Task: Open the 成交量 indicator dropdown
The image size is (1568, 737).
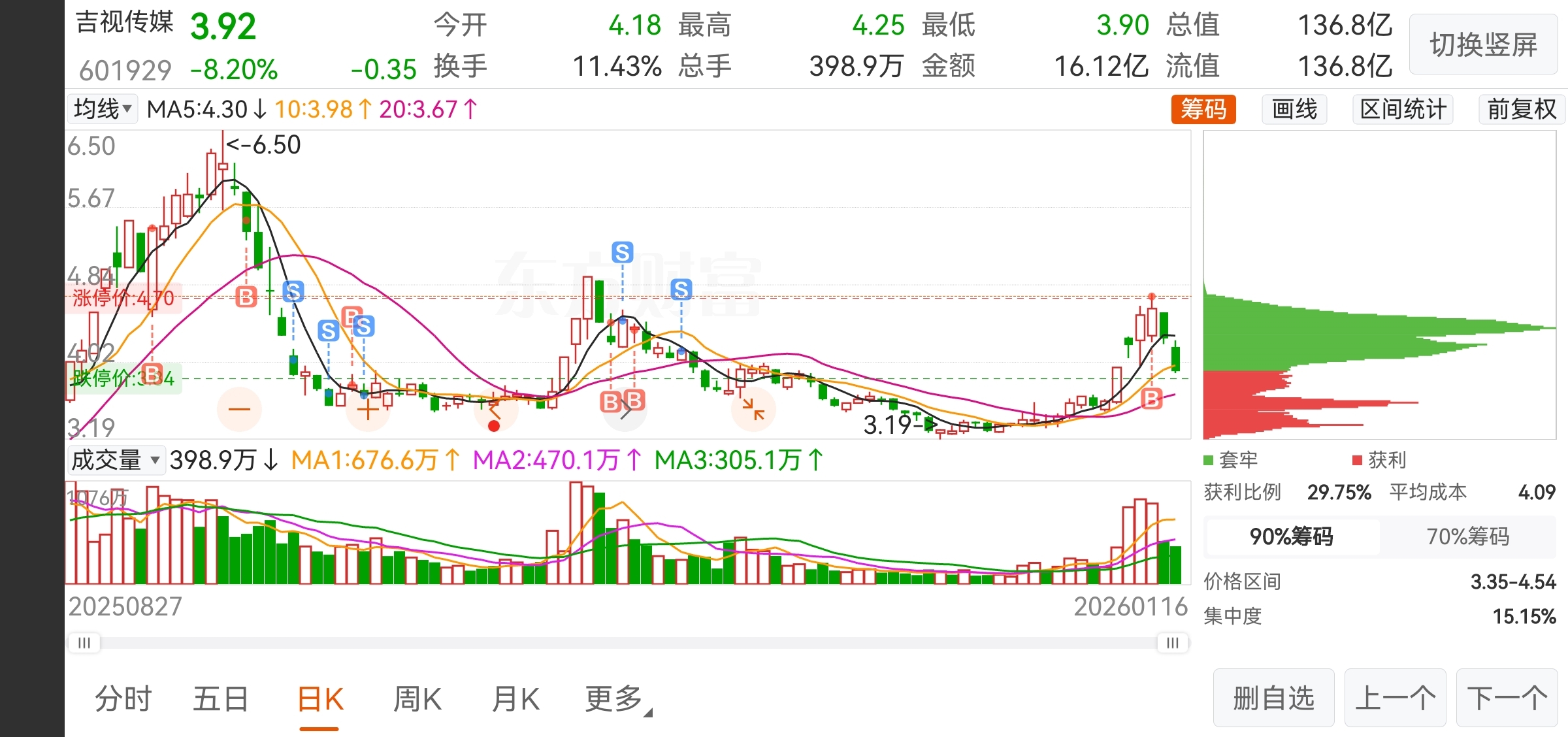Action: (x=116, y=460)
